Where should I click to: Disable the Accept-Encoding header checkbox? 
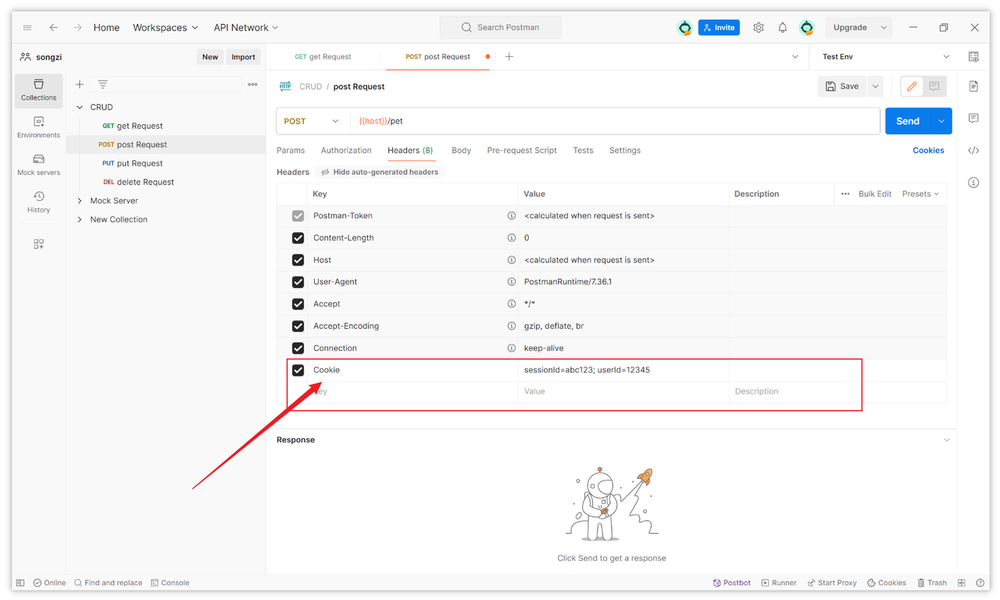point(298,326)
